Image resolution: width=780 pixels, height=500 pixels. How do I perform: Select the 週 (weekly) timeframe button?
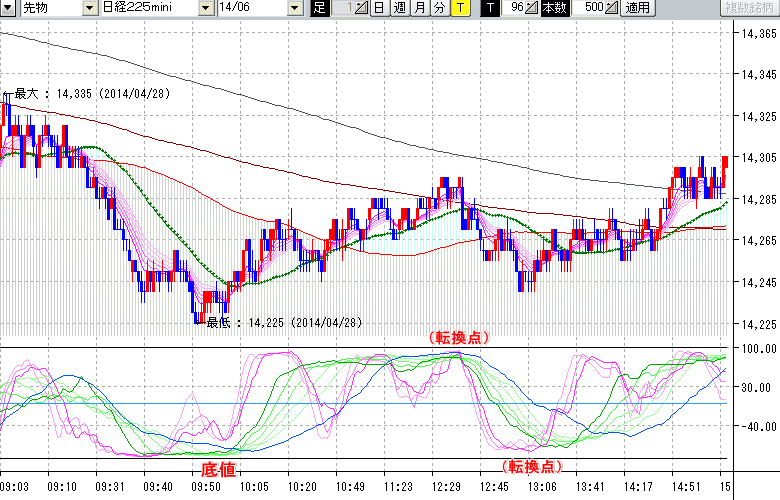(399, 8)
